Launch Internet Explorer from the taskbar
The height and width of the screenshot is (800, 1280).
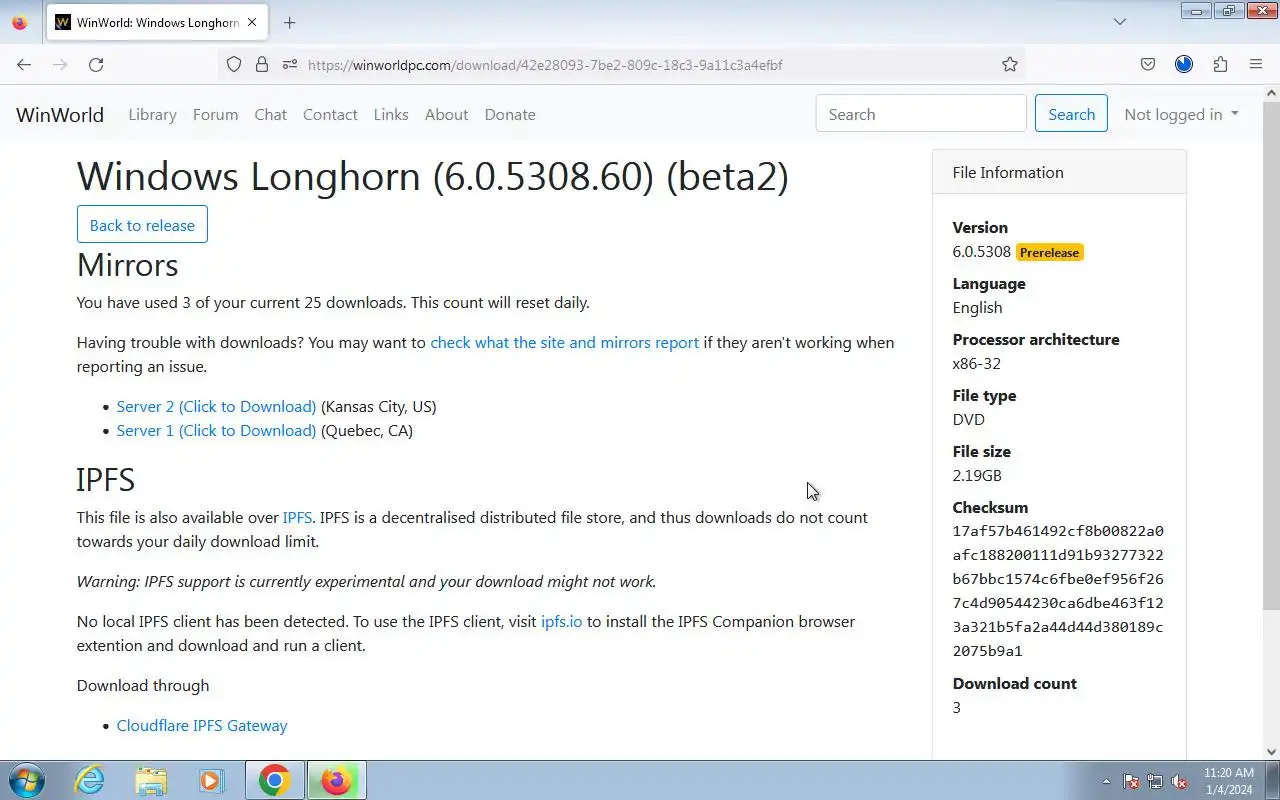(90, 780)
